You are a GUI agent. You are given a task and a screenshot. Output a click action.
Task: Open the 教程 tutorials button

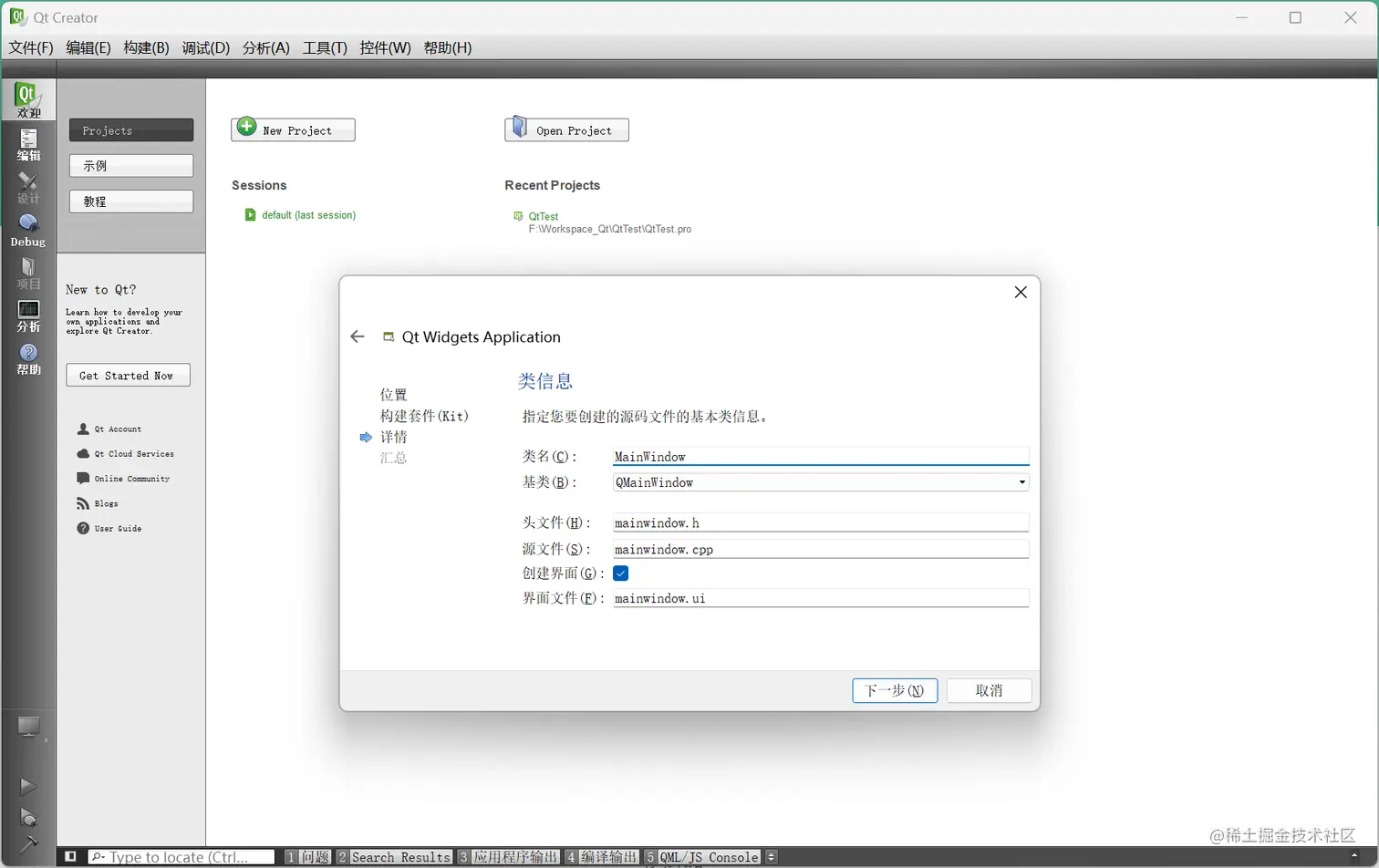point(131,201)
